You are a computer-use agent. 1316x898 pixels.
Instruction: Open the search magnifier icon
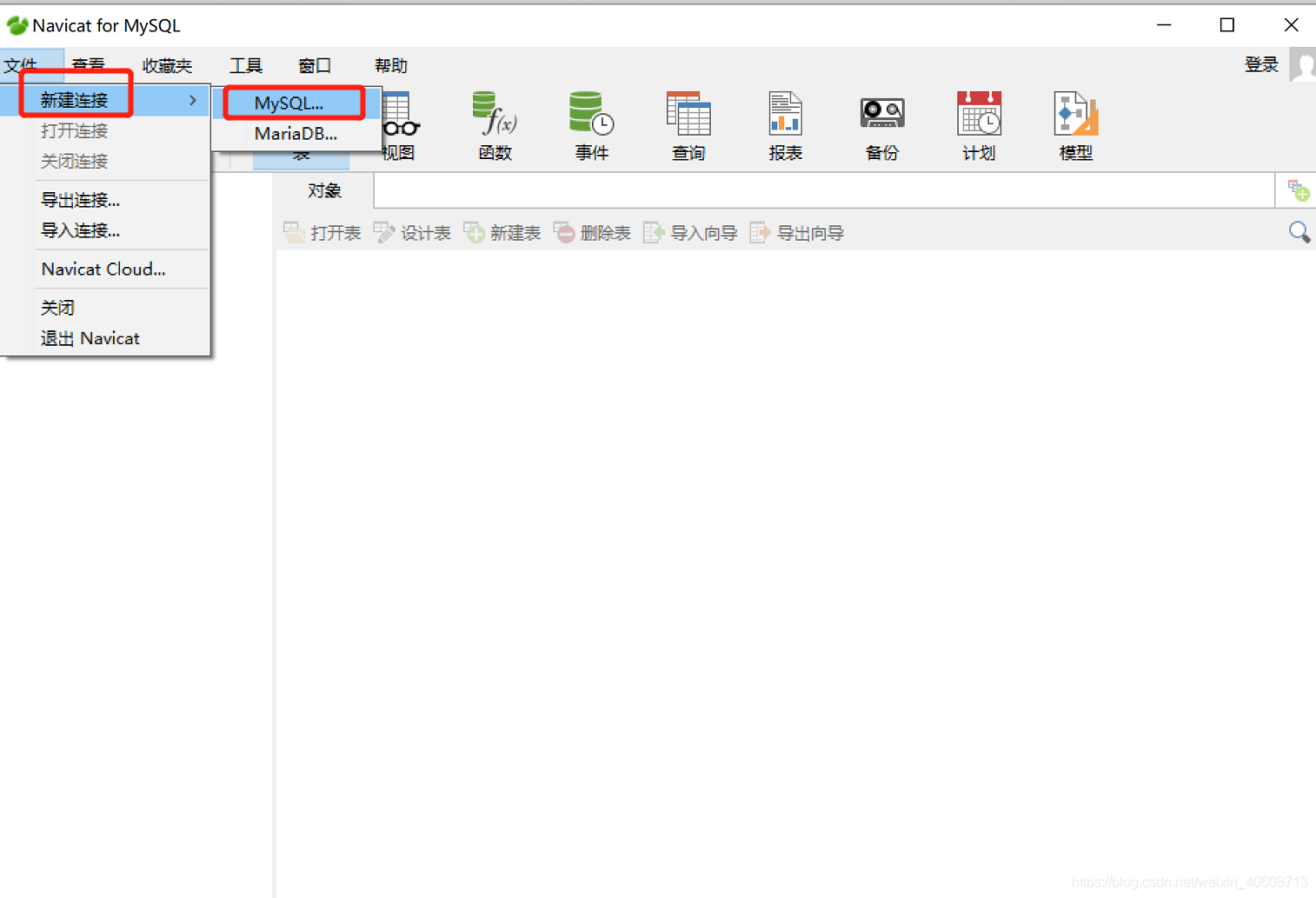pos(1299,232)
